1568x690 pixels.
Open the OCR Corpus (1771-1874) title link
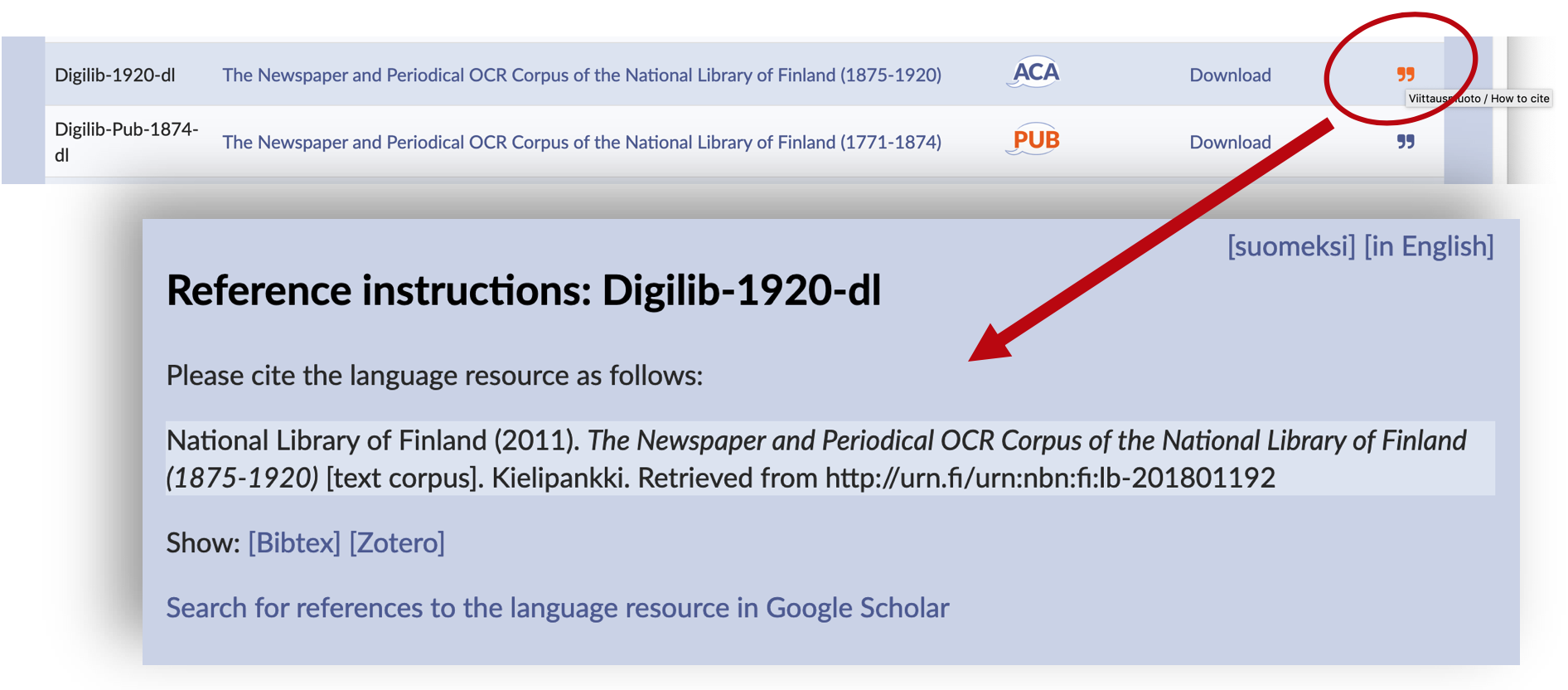(581, 143)
